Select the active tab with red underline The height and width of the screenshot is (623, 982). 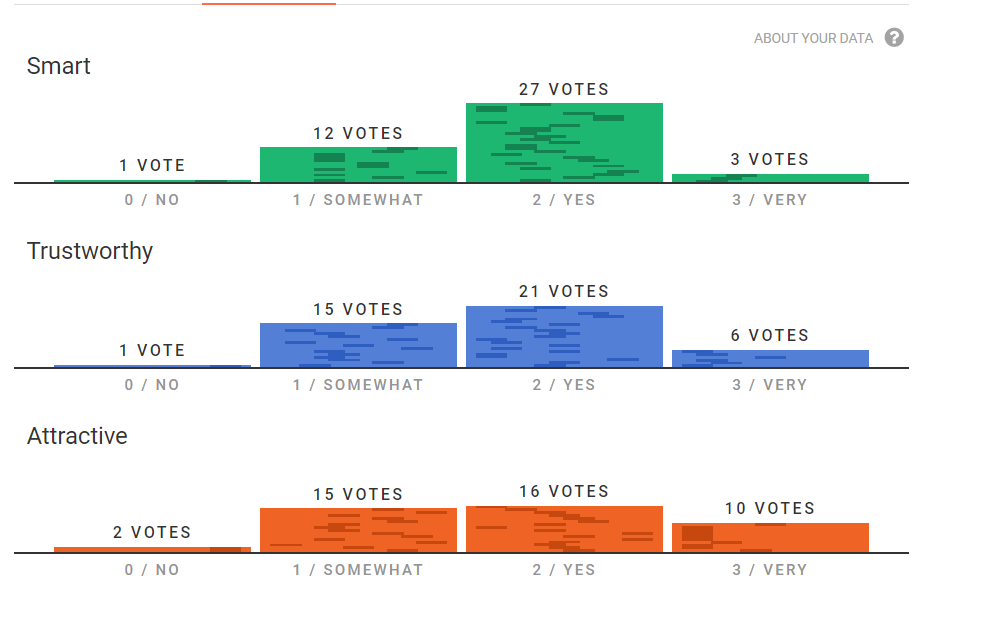[x=269, y=4]
